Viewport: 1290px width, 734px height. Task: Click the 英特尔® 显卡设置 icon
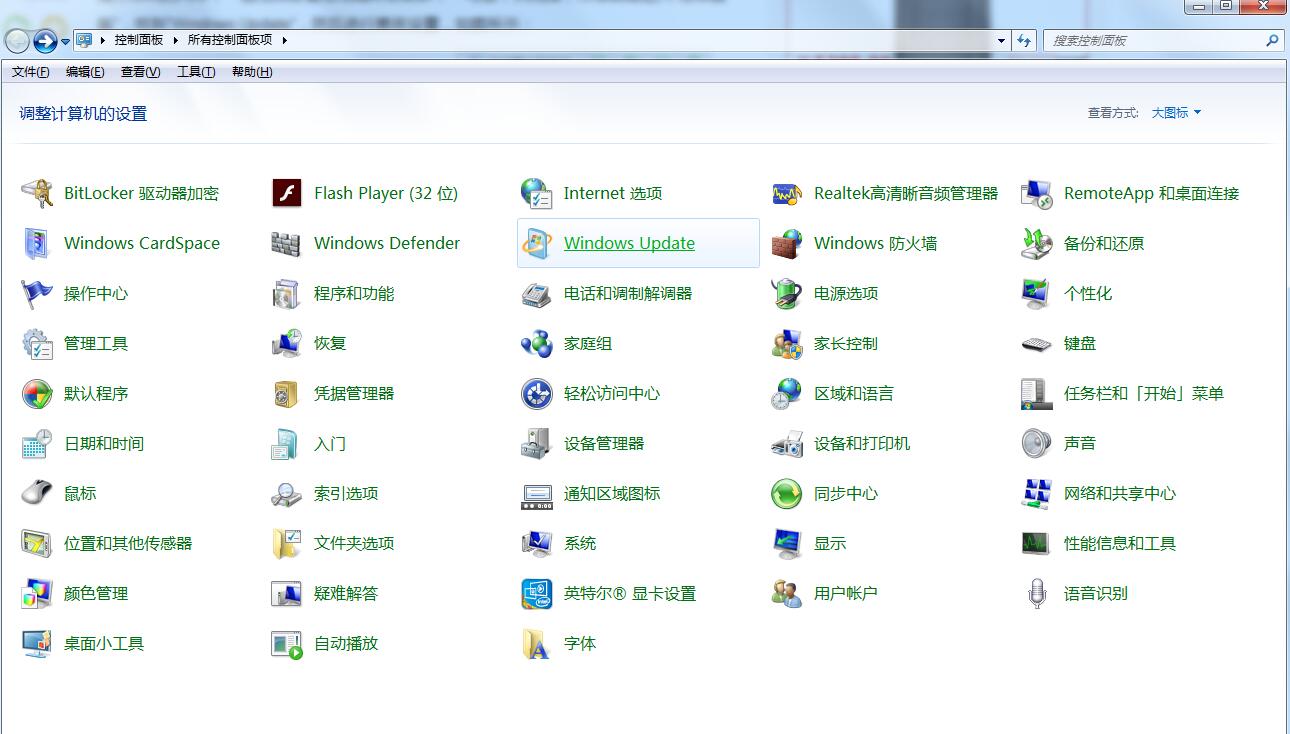(x=537, y=593)
